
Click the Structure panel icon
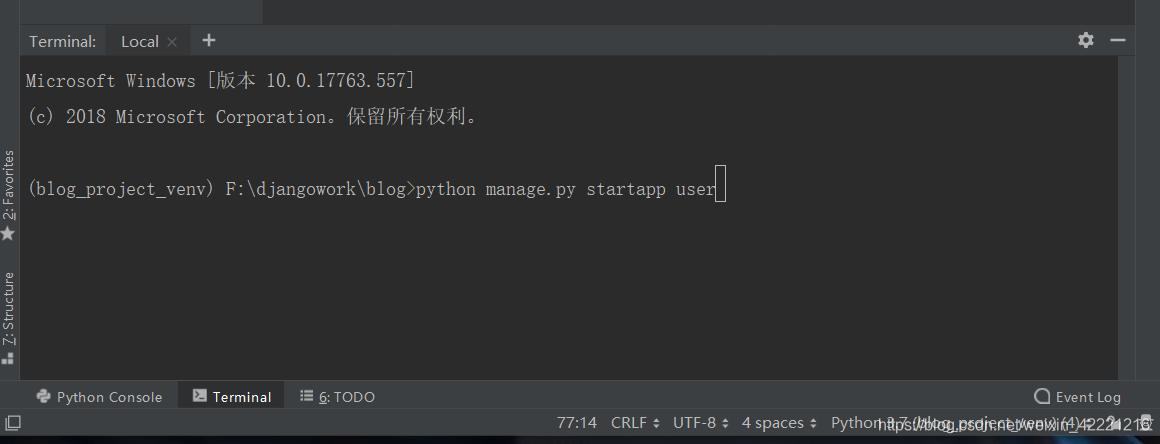(x=8, y=359)
